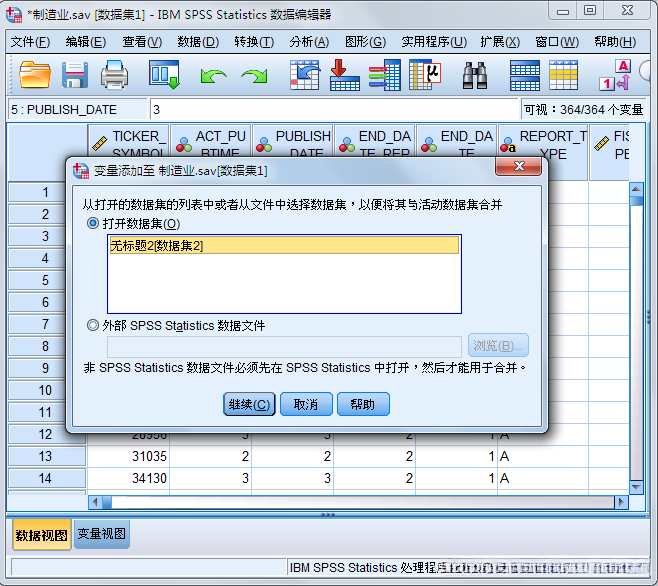This screenshot has height=586, width=658.
Task: Open the 实用程序(U) menu
Action: tap(434, 42)
